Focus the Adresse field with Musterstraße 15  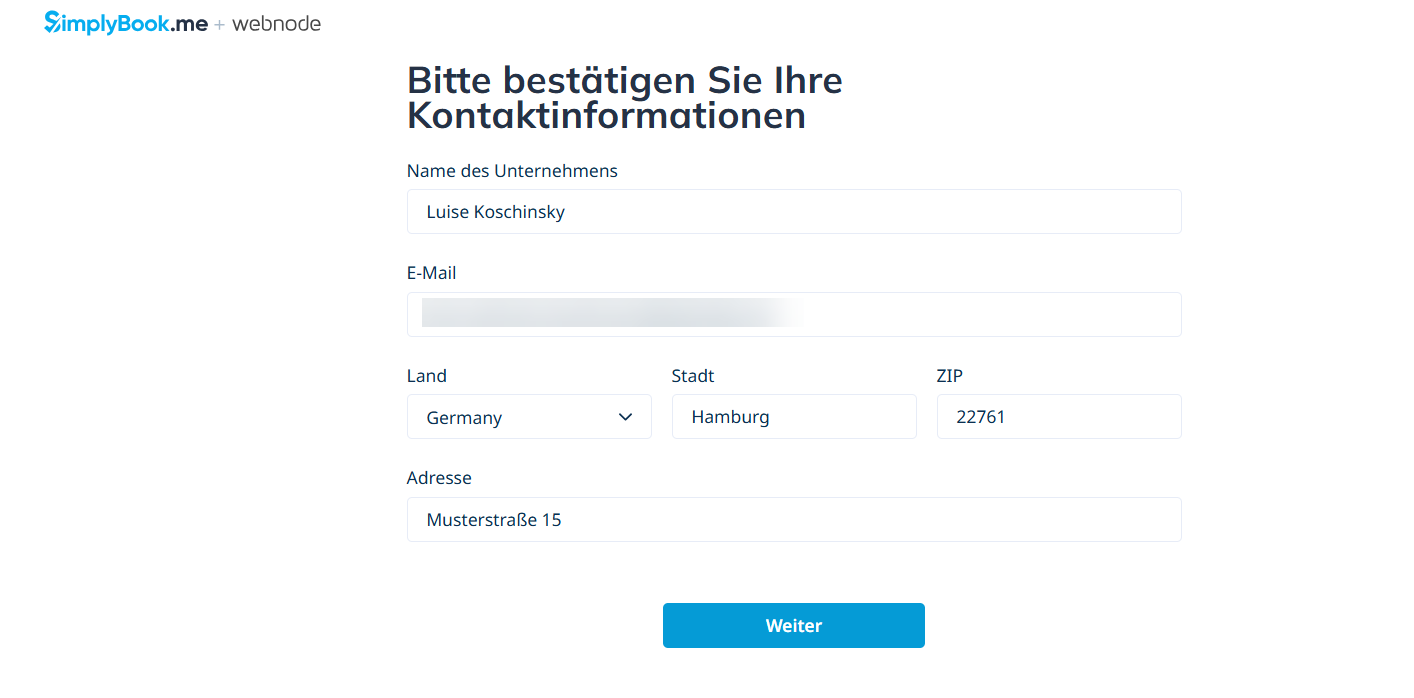[793, 520]
